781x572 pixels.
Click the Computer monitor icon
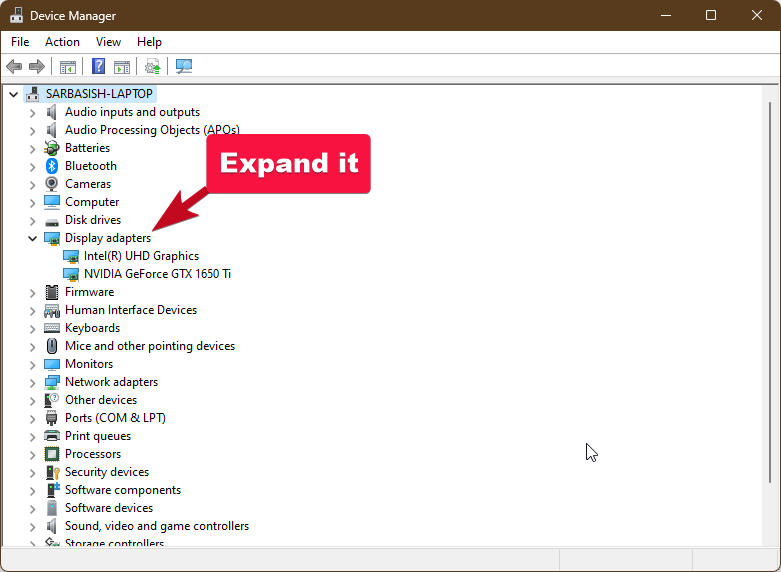tap(52, 202)
